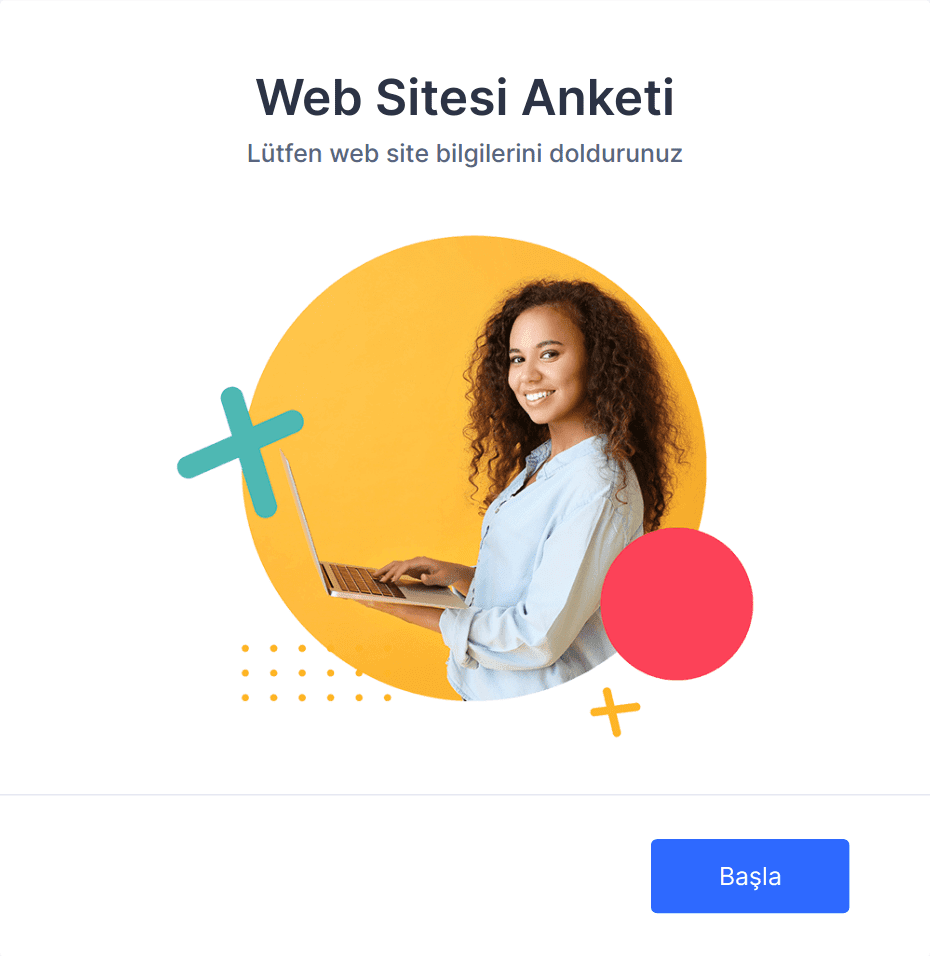Click the yellow dot grid pattern
Viewport: 930px width, 956px height.
(316, 672)
